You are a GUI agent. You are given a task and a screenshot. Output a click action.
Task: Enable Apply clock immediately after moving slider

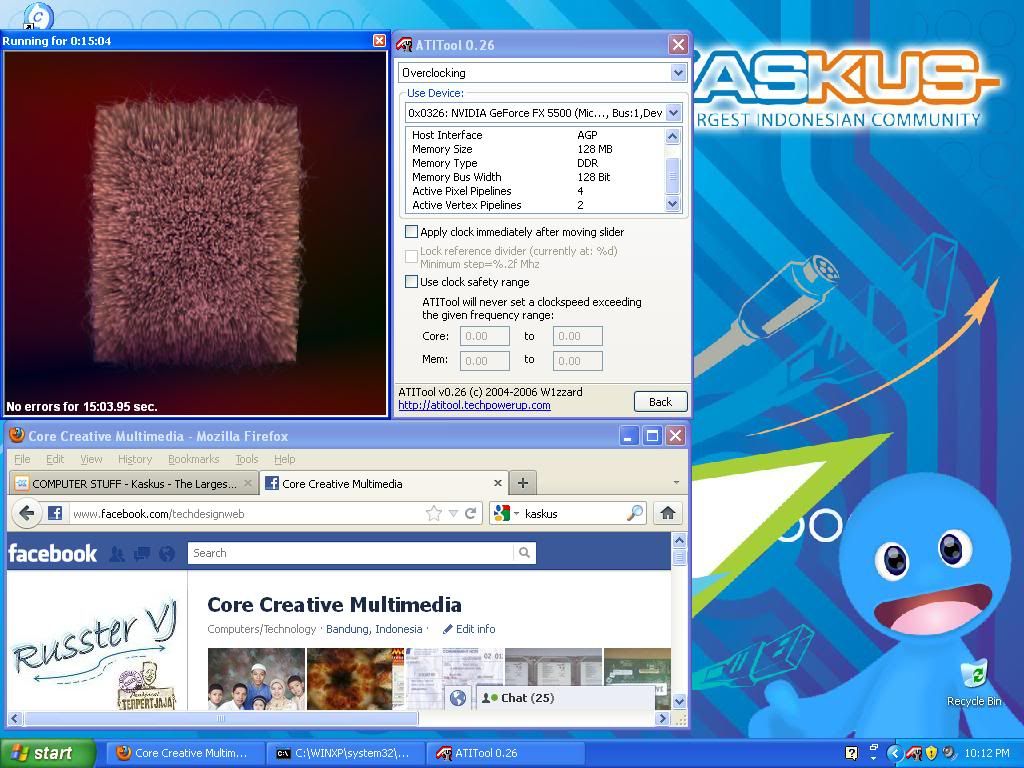pos(411,232)
